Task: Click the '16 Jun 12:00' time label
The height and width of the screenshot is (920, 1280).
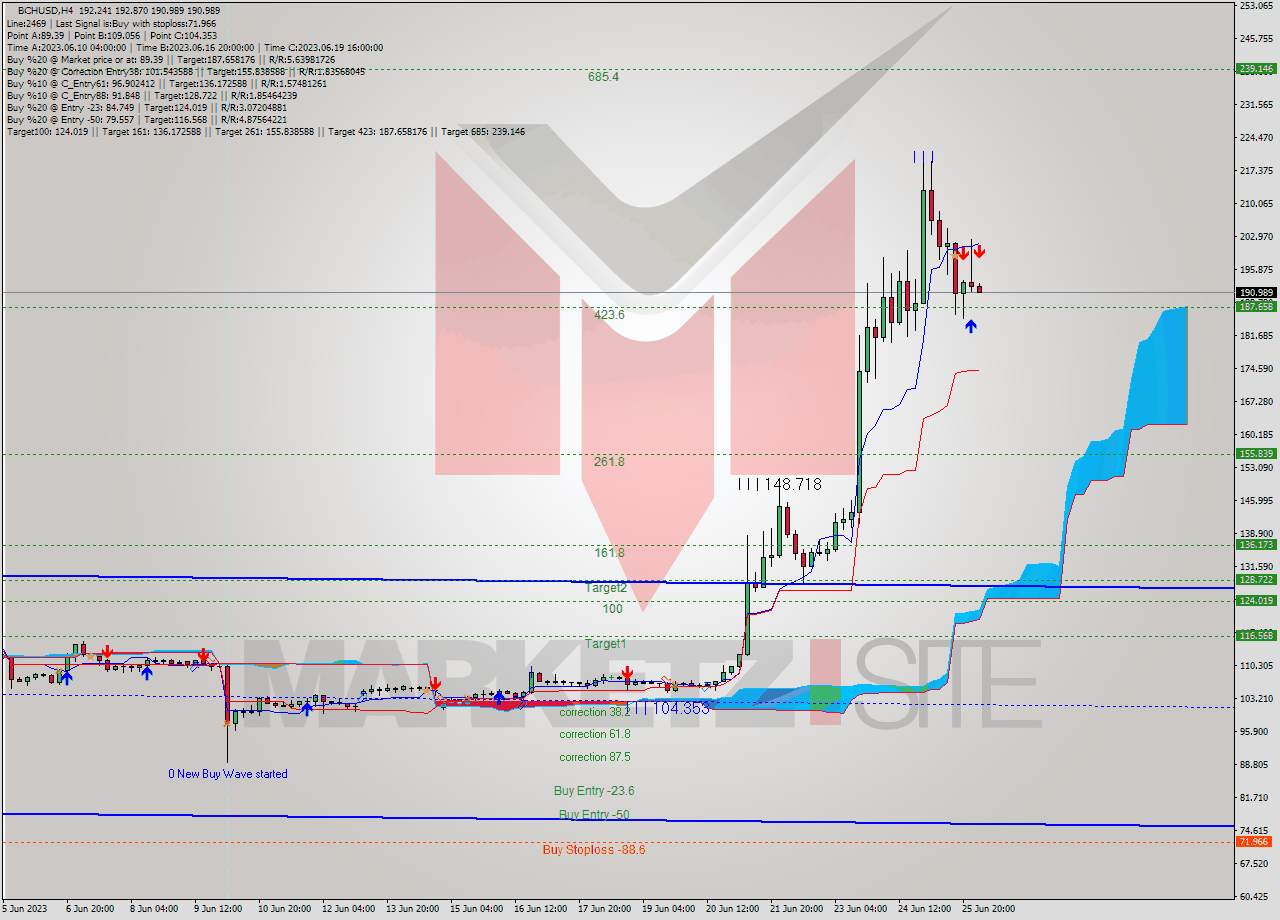Action: [x=539, y=909]
